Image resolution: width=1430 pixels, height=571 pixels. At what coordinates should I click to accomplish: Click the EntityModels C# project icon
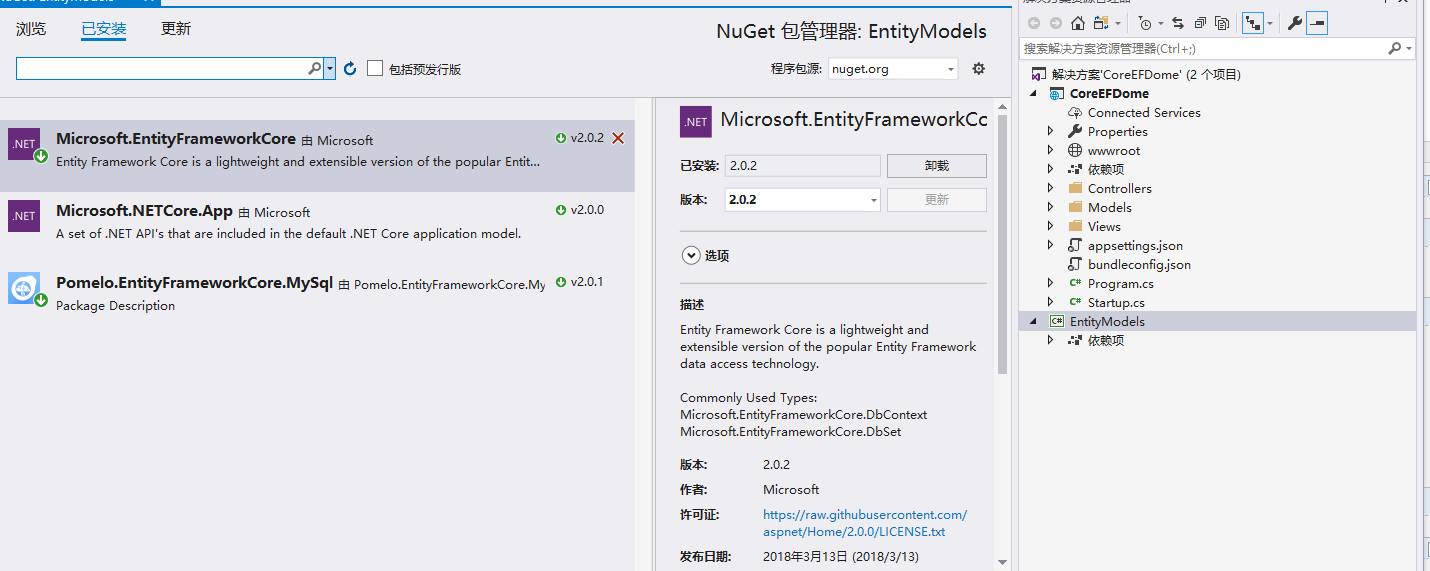[x=1056, y=321]
